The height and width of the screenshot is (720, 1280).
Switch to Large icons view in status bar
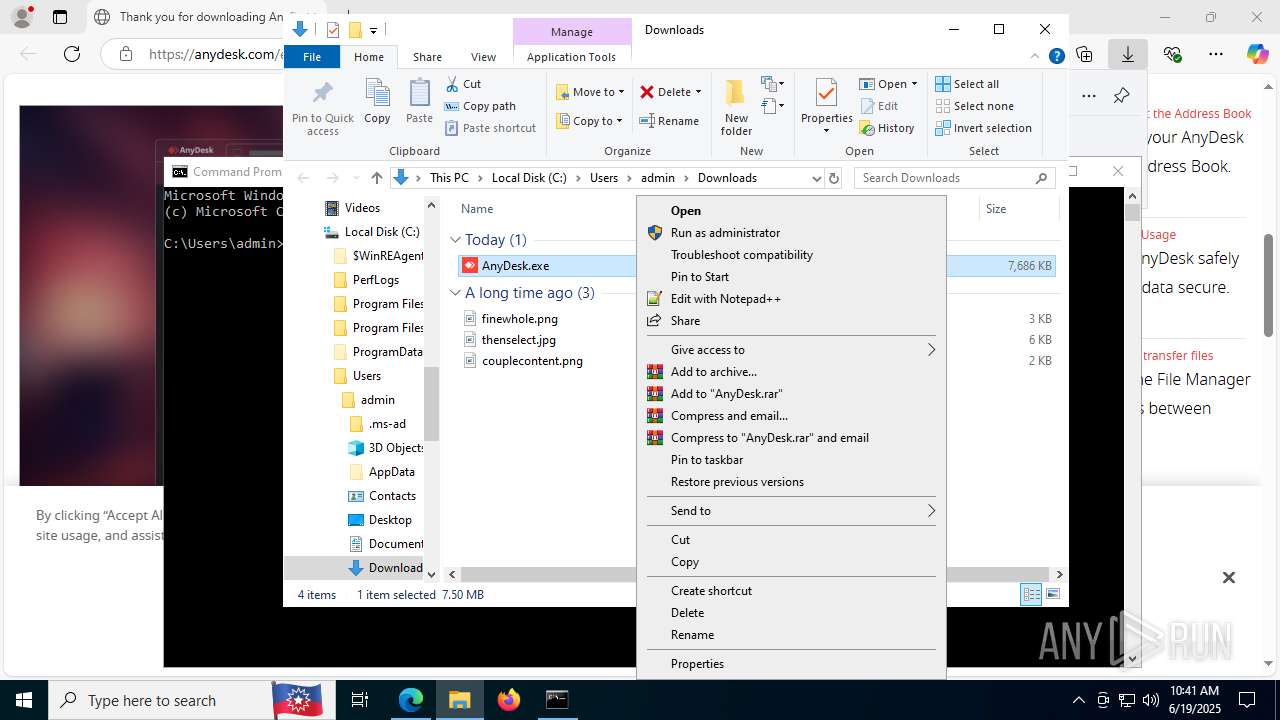click(x=1052, y=595)
